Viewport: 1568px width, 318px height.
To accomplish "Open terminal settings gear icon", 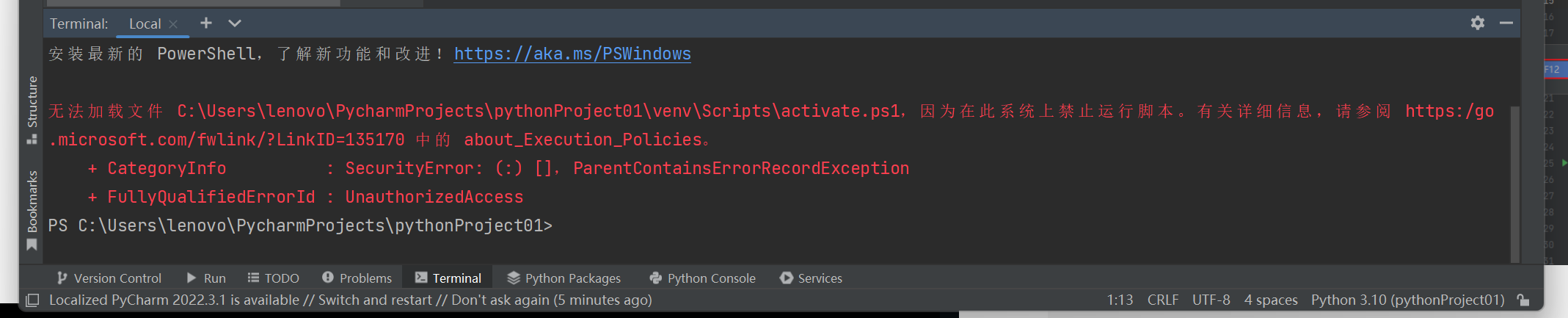I will 1477,23.
